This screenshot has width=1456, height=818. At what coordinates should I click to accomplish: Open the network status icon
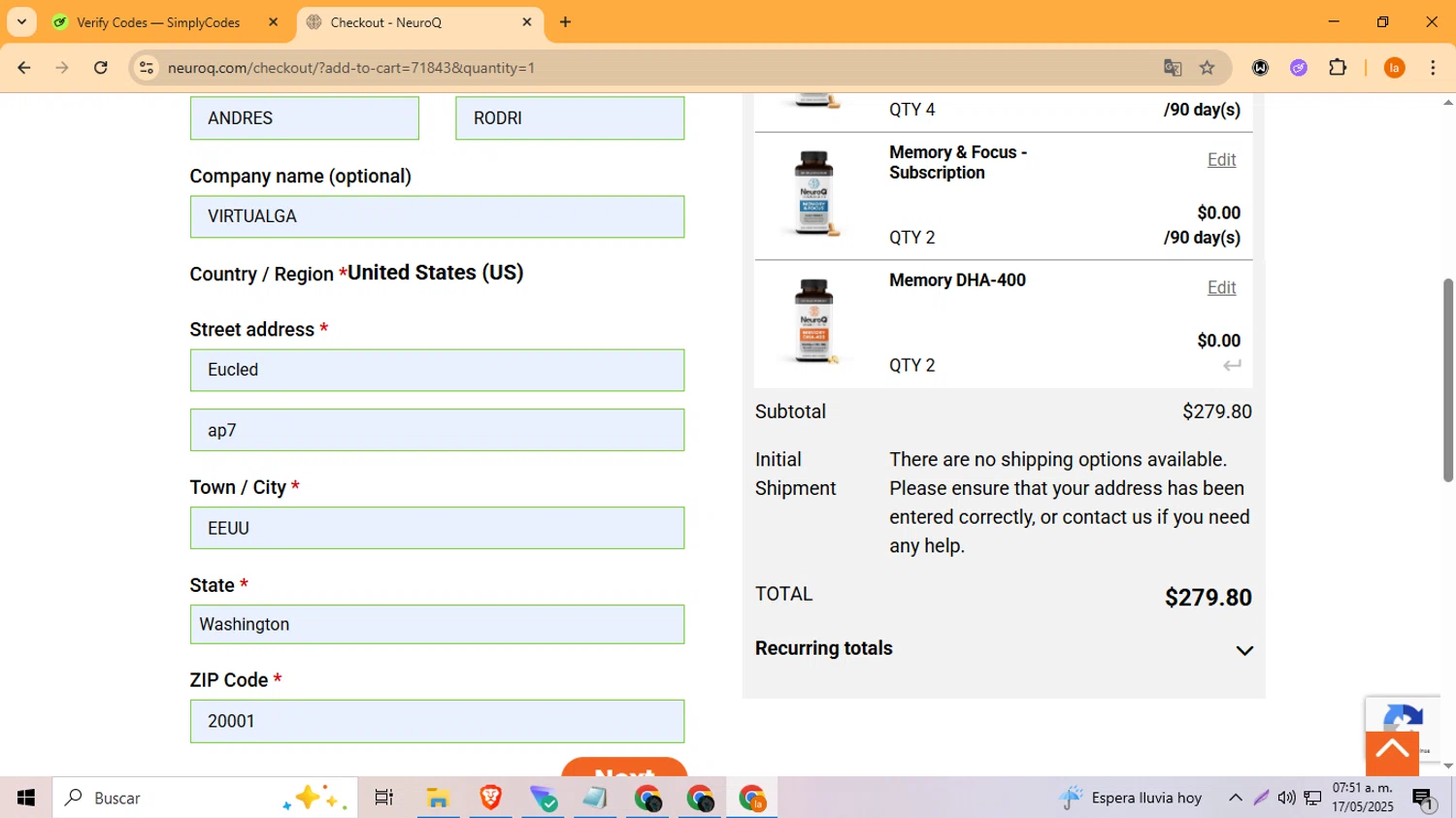(x=1312, y=798)
